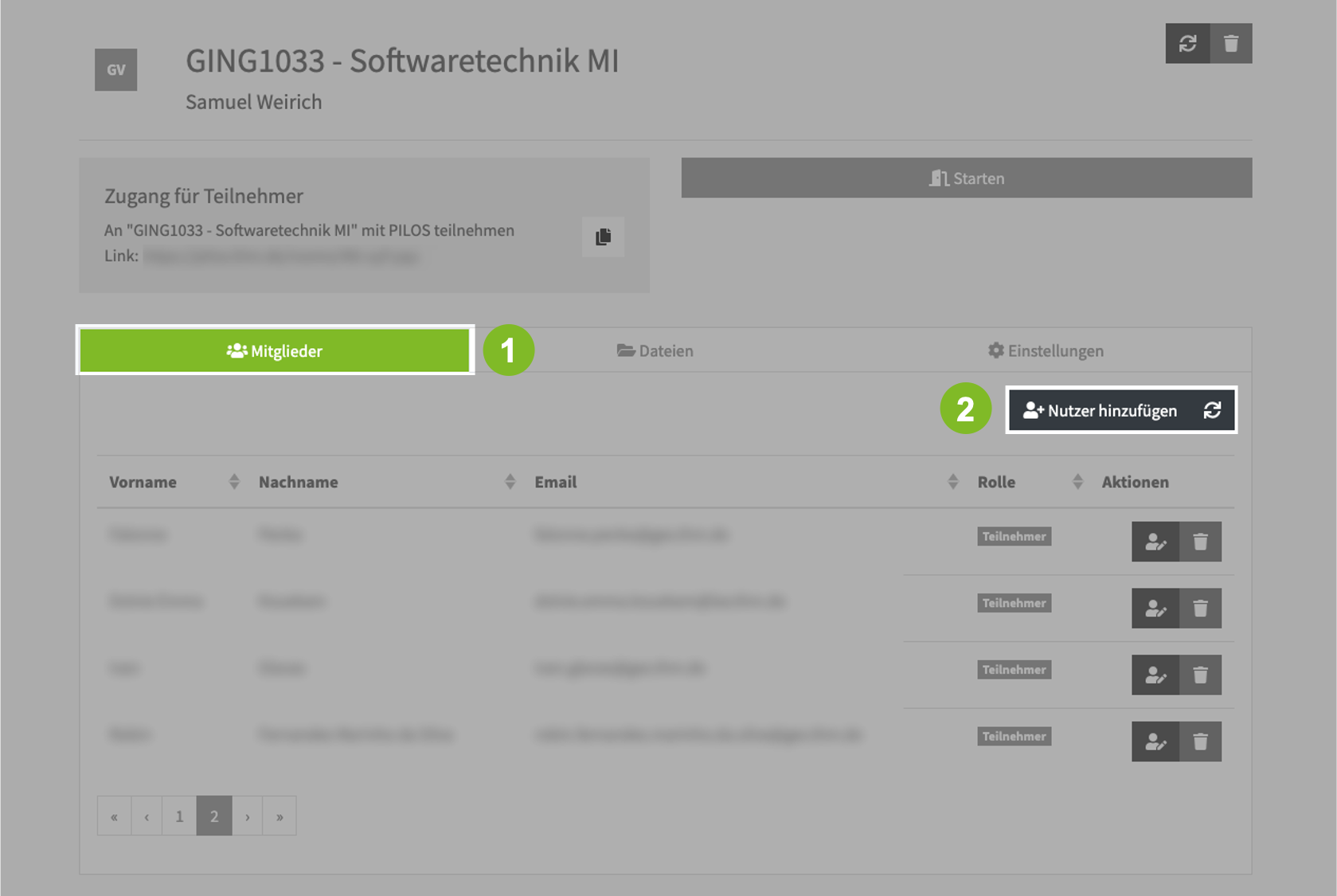Edit role of third member row
The image size is (1337, 896).
tap(1155, 675)
